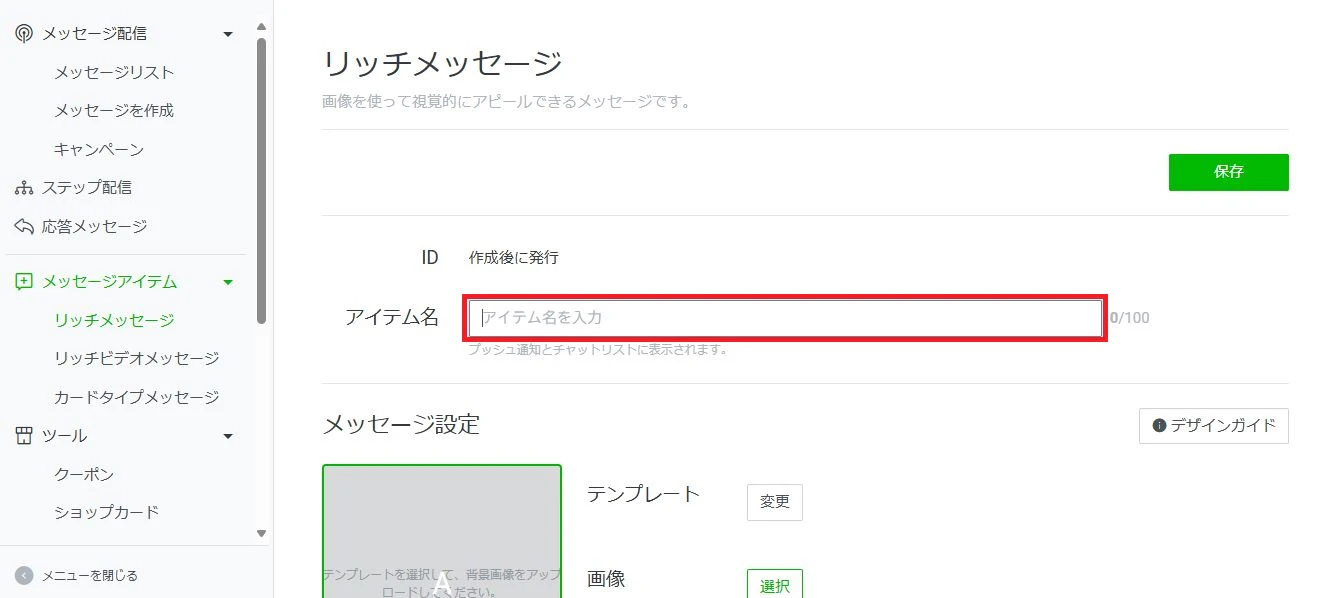Open キャンペーン in sidebar
Image resolution: width=1330 pixels, height=598 pixels.
click(99, 149)
